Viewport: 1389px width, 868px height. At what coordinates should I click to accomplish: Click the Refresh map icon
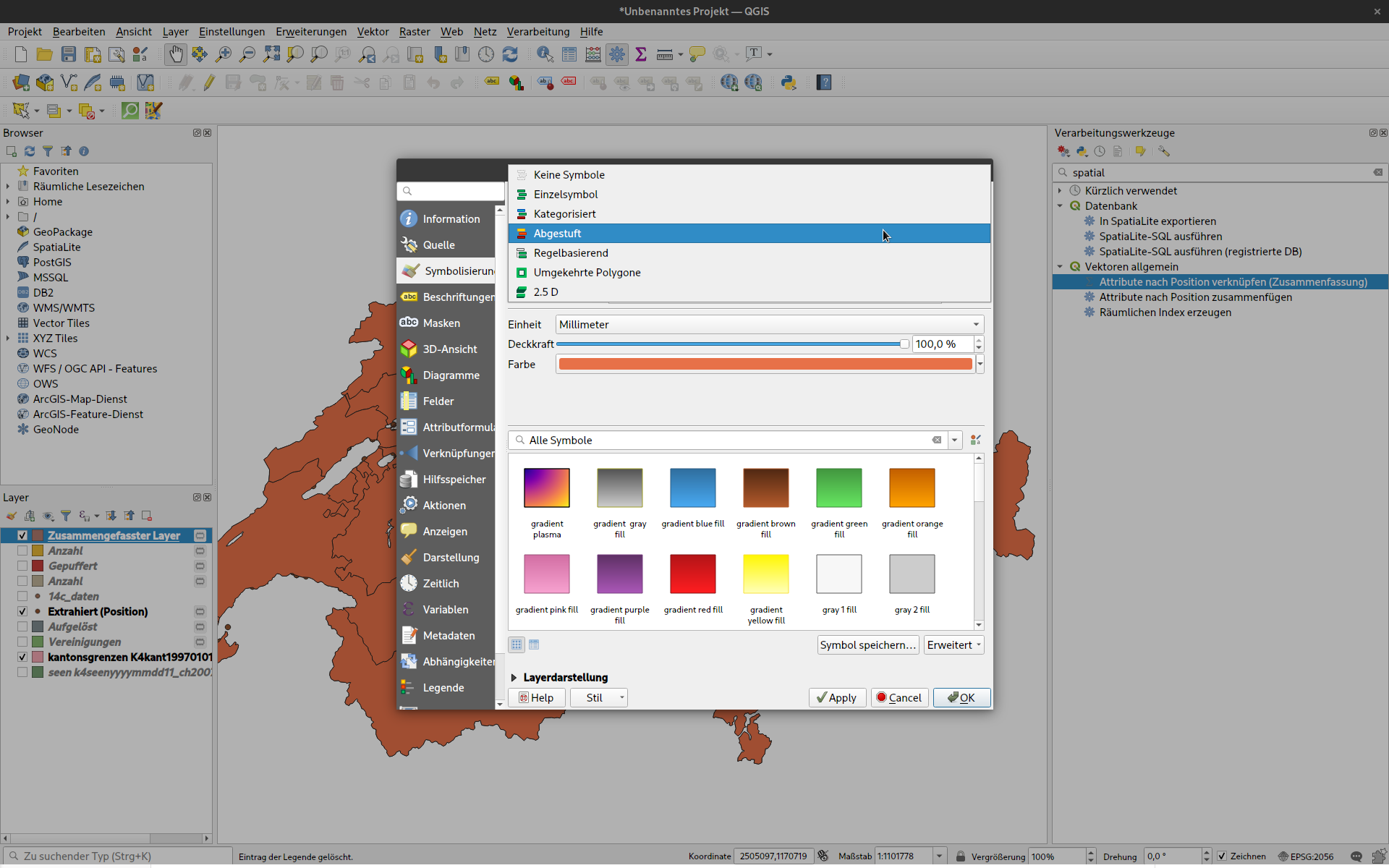[510, 54]
